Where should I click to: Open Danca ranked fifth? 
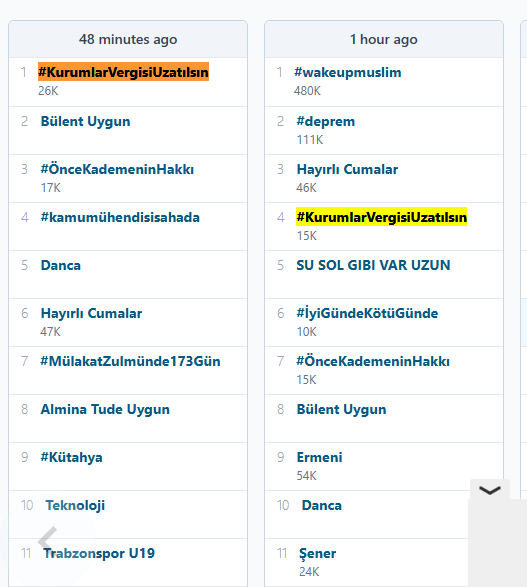pyautogui.click(x=61, y=265)
